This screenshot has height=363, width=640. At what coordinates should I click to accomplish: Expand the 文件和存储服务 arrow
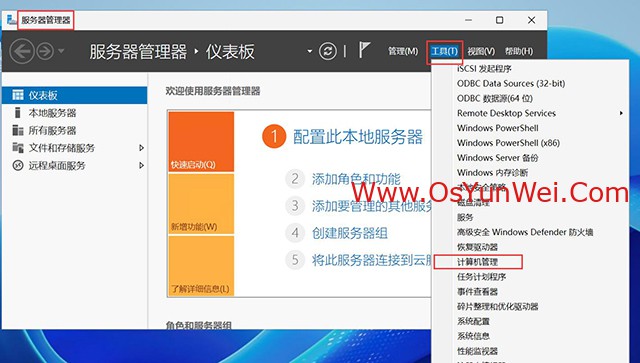[141, 148]
